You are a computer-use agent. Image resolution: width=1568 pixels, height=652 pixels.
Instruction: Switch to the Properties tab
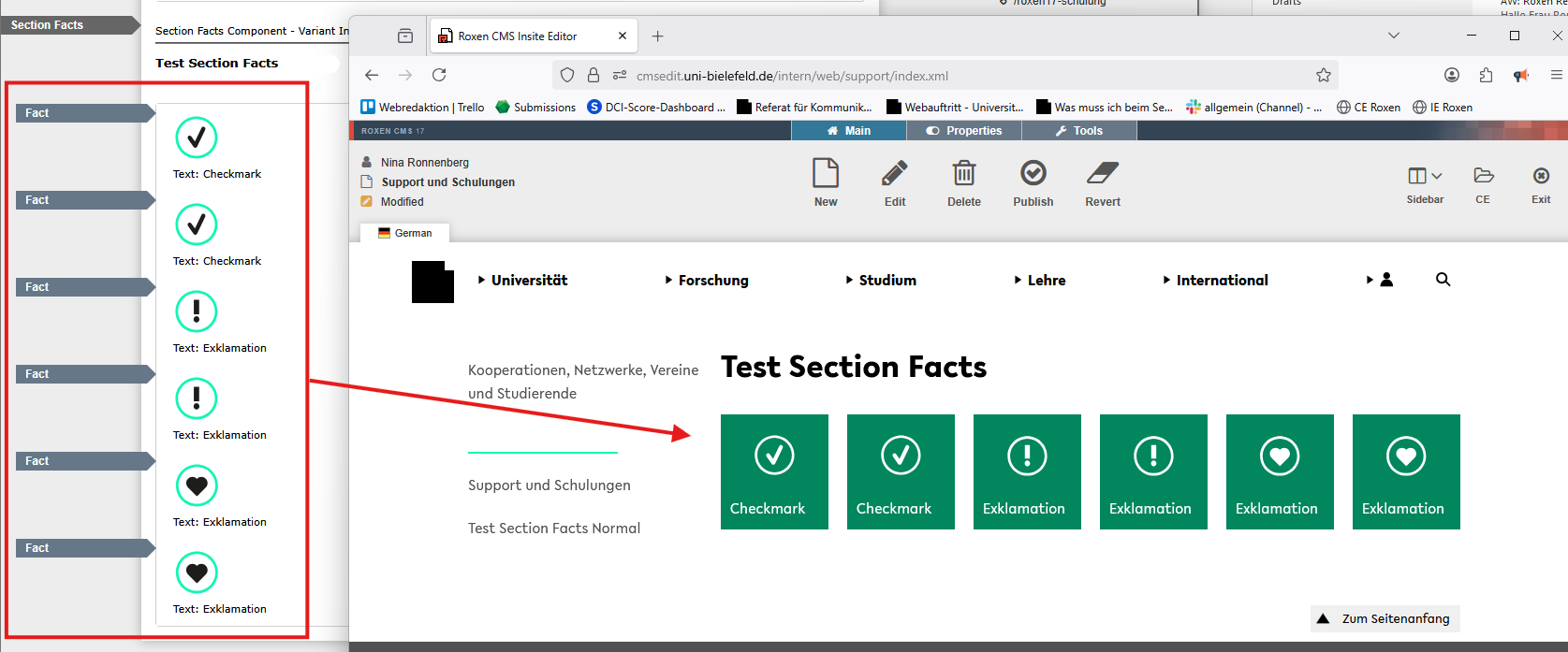point(964,131)
